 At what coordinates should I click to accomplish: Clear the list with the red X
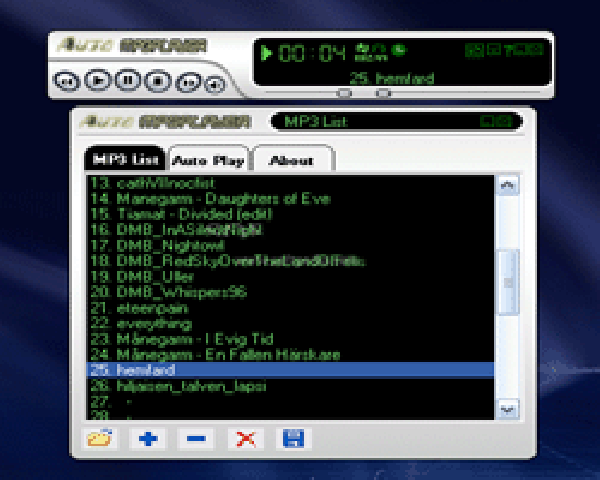point(245,438)
